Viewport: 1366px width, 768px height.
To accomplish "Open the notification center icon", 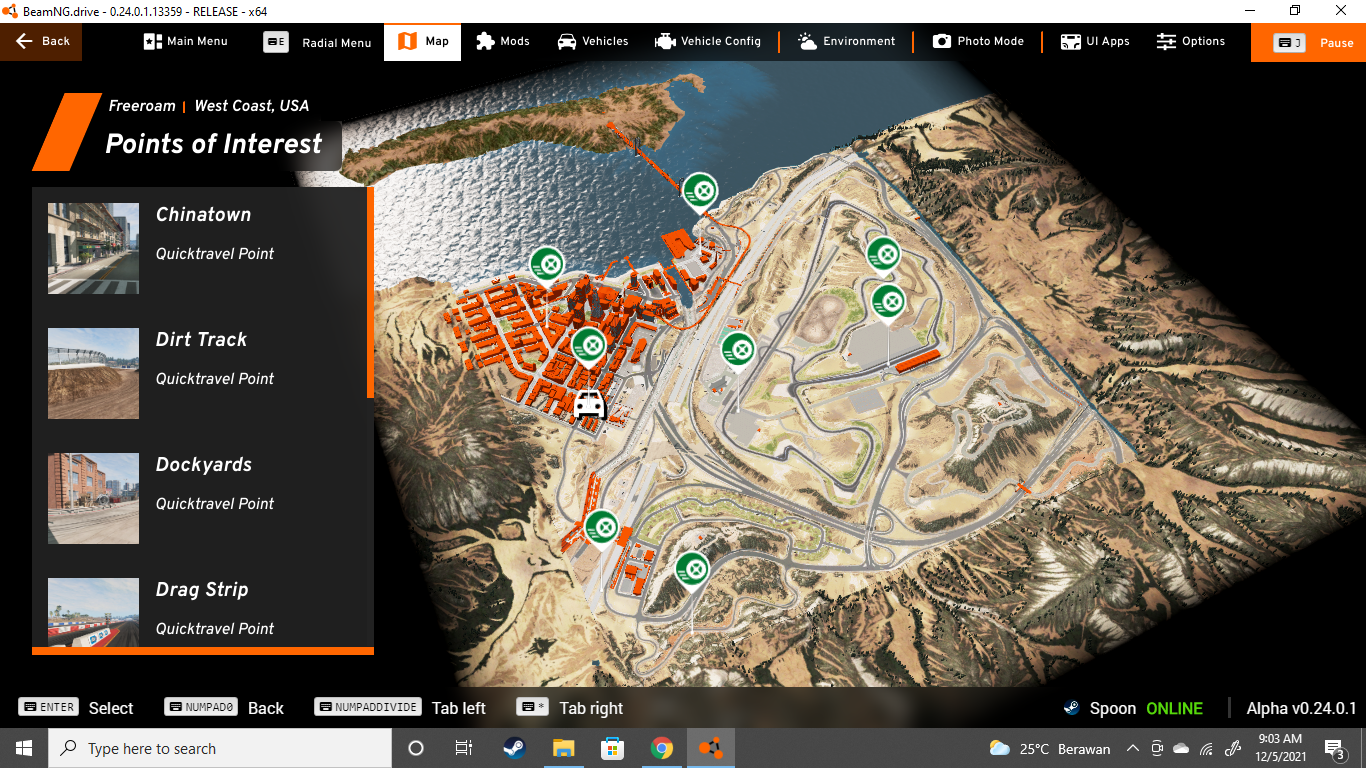I will 1335,748.
